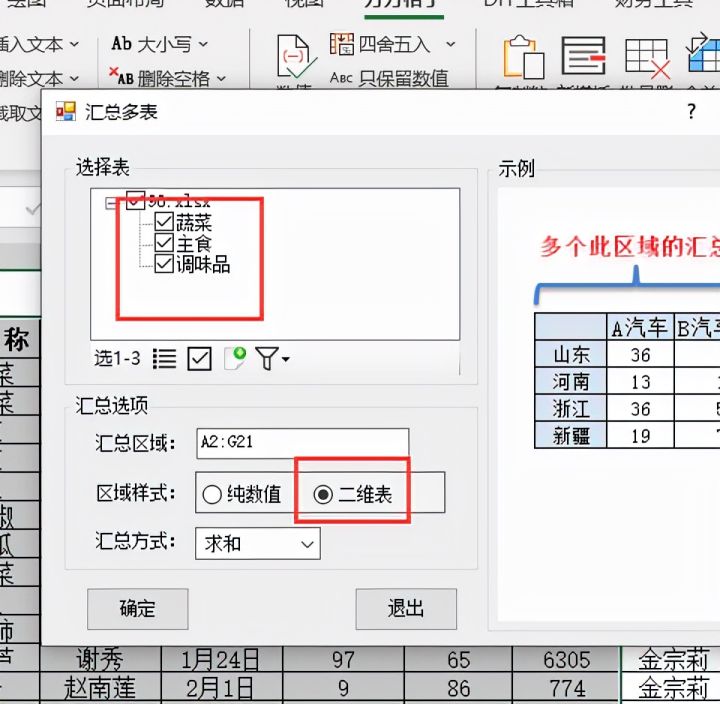This screenshot has height=704, width=720.
Task: Select the cell containing 97
Action: [x=343, y=660]
